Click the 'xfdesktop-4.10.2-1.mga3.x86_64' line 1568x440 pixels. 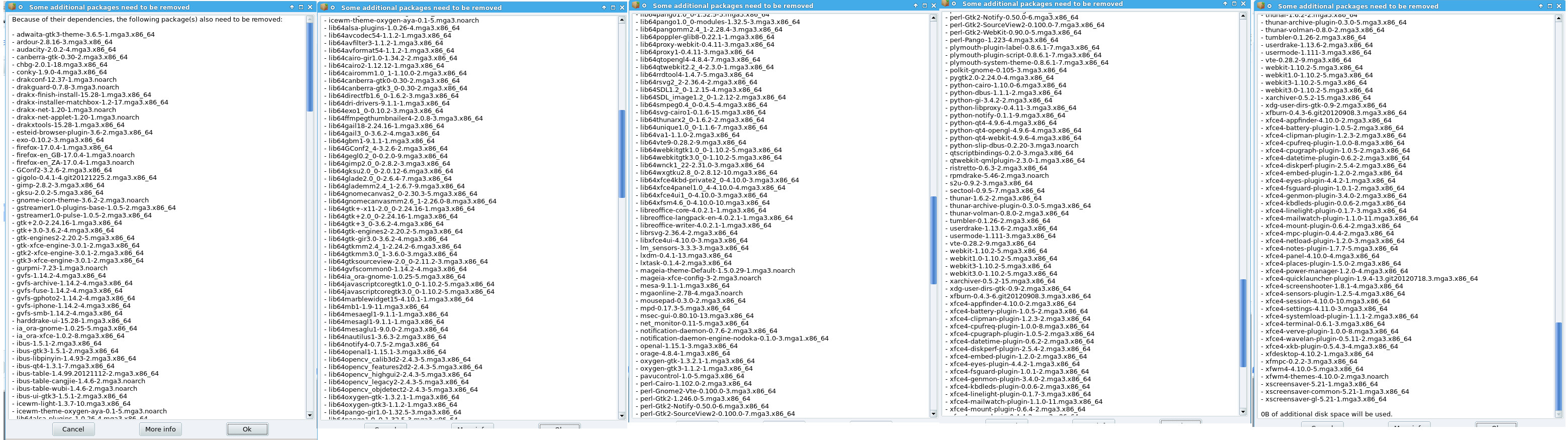[x=1317, y=354]
